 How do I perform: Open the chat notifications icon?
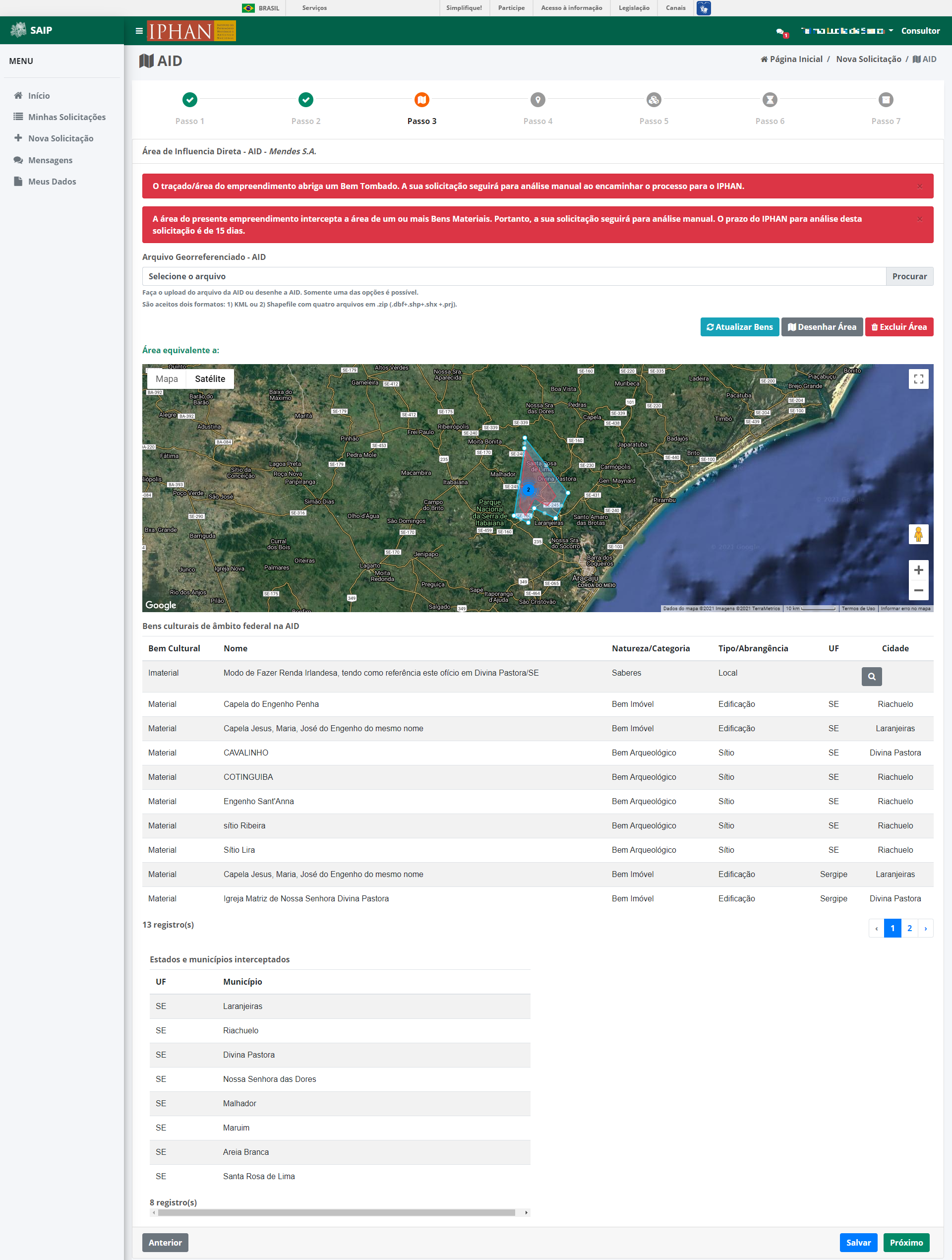click(780, 32)
